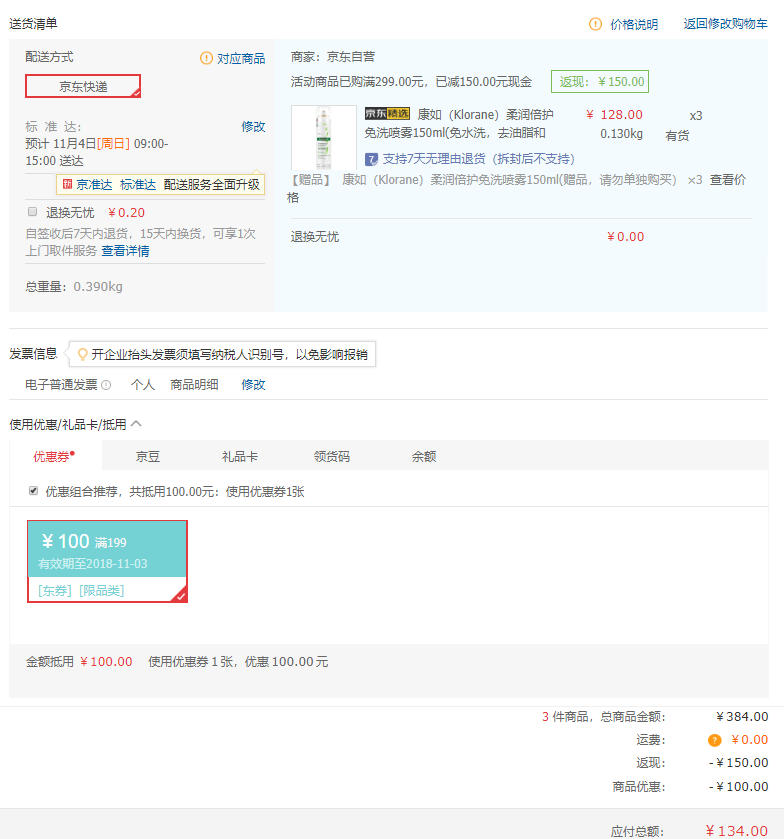The width and height of the screenshot is (784, 839).
Task: Click 修改 in the invoice info row
Action: [x=253, y=385]
